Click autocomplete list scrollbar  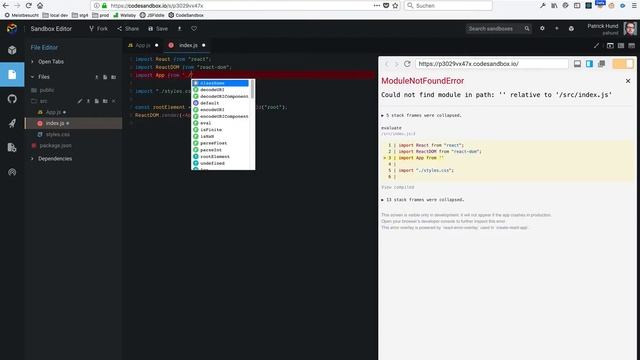[x=252, y=89]
